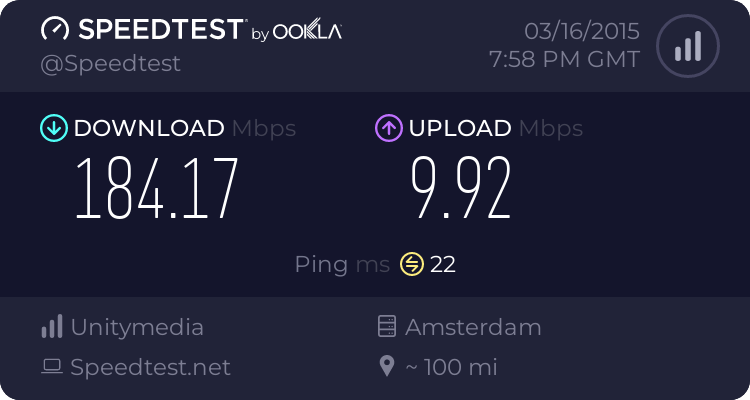750x400 pixels.
Task: Click the ~ 100 mi distance text
Action: 450,367
